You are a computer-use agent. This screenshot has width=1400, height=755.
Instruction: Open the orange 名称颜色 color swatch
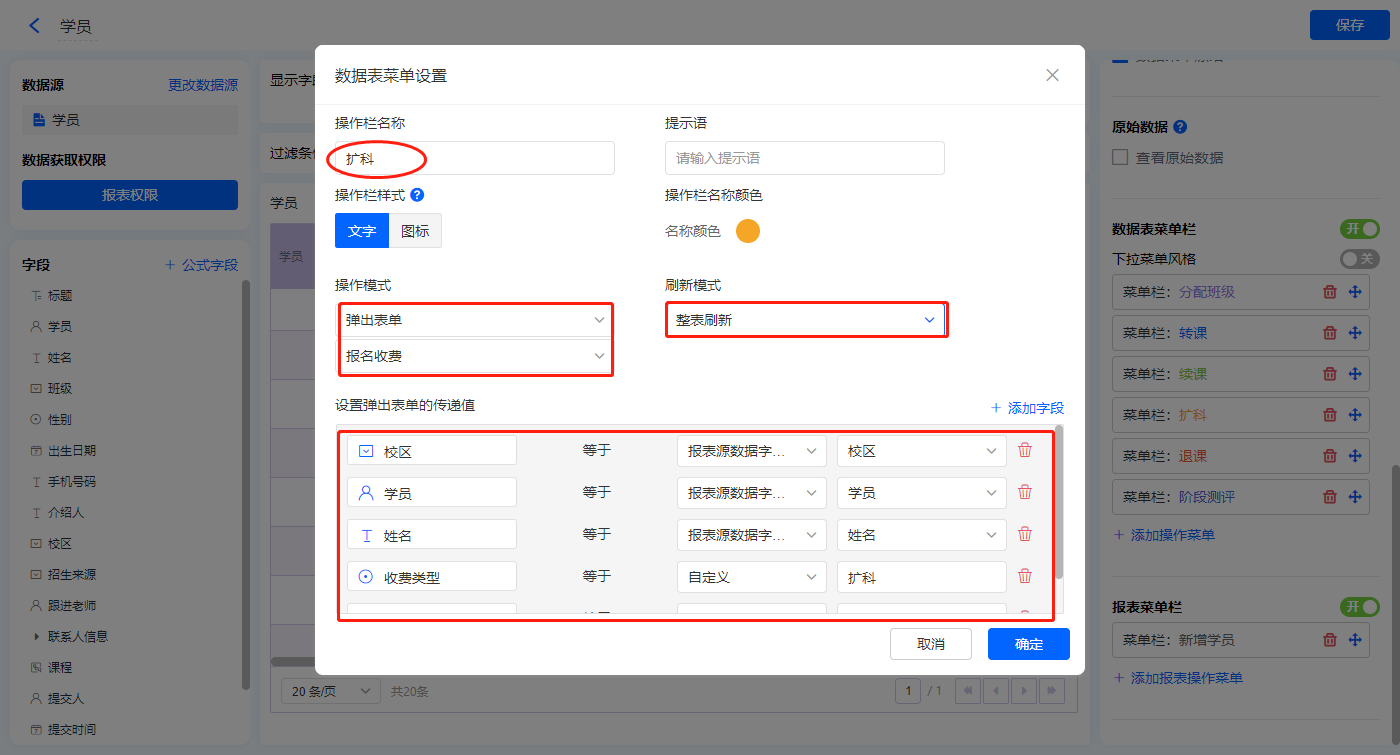[748, 231]
